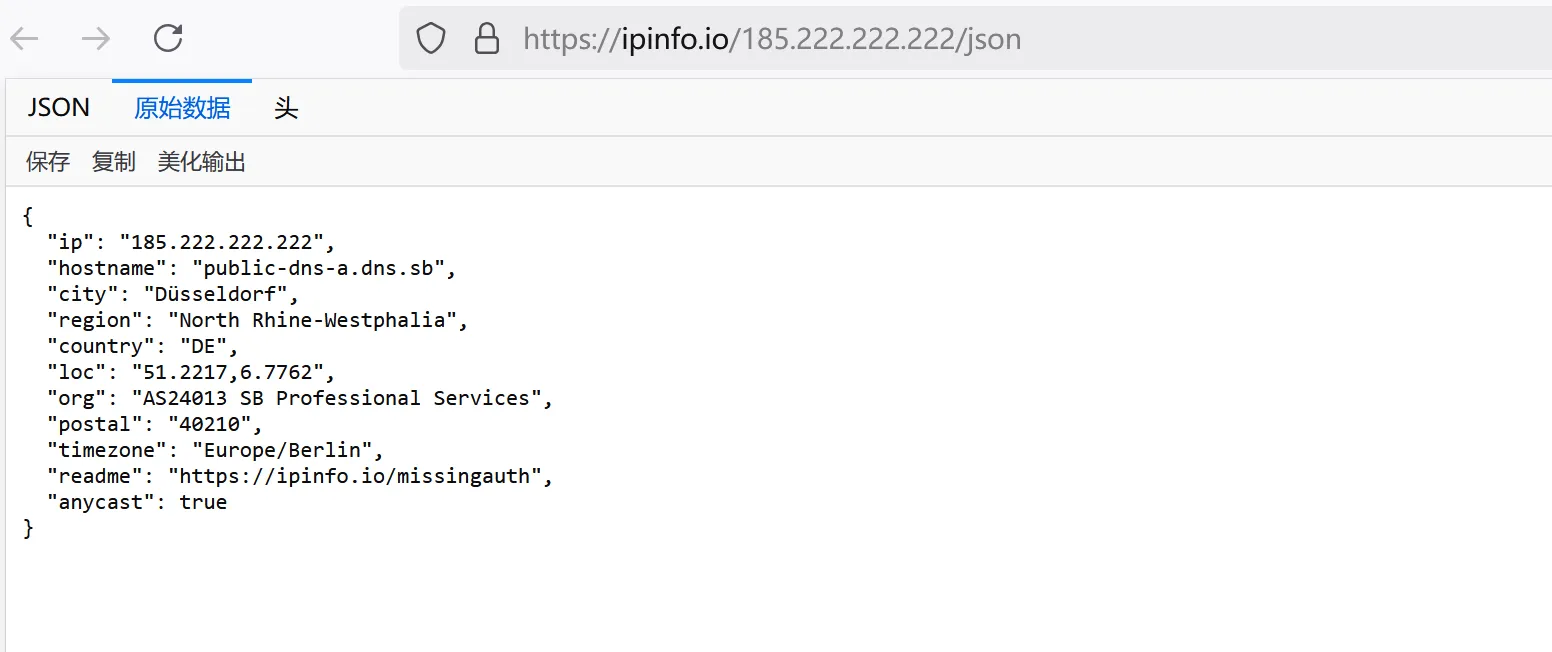Viewport: 1552px width, 652px height.
Task: Click the browser back arrow
Action: [24, 39]
